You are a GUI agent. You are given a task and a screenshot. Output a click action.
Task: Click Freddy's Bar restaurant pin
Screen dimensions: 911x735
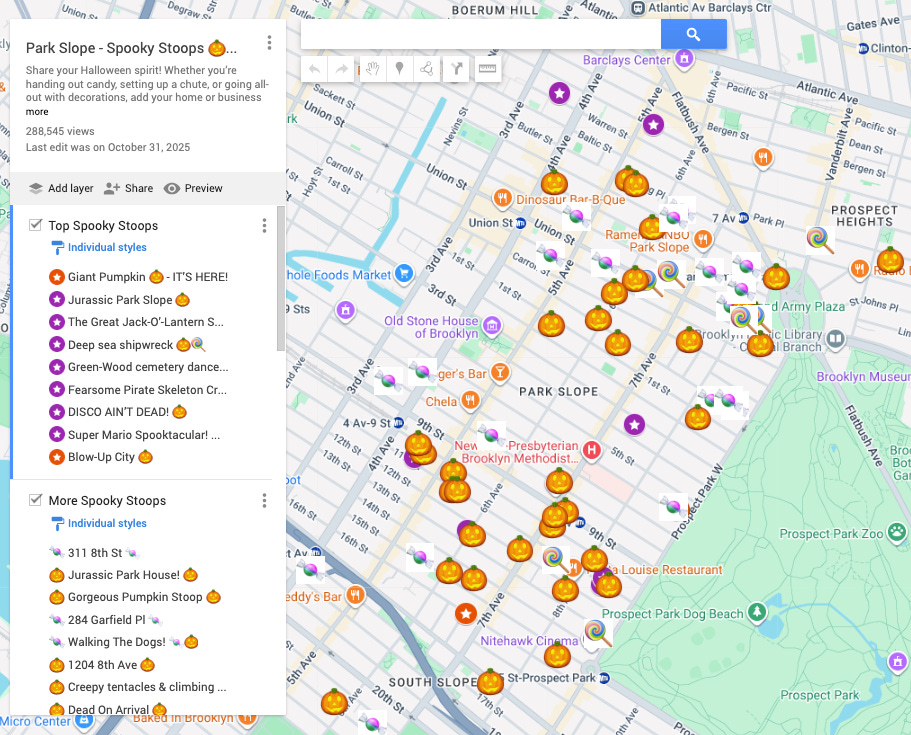tap(355, 596)
